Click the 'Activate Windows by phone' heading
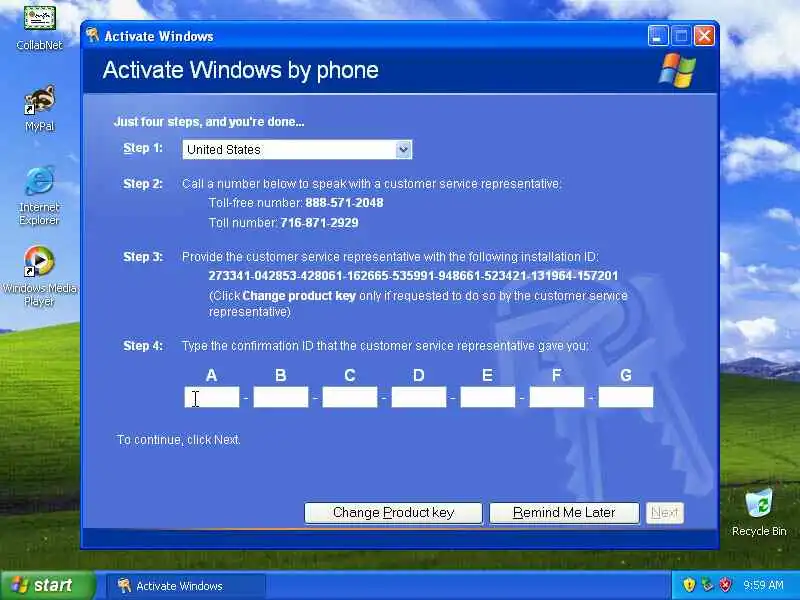 click(x=241, y=70)
